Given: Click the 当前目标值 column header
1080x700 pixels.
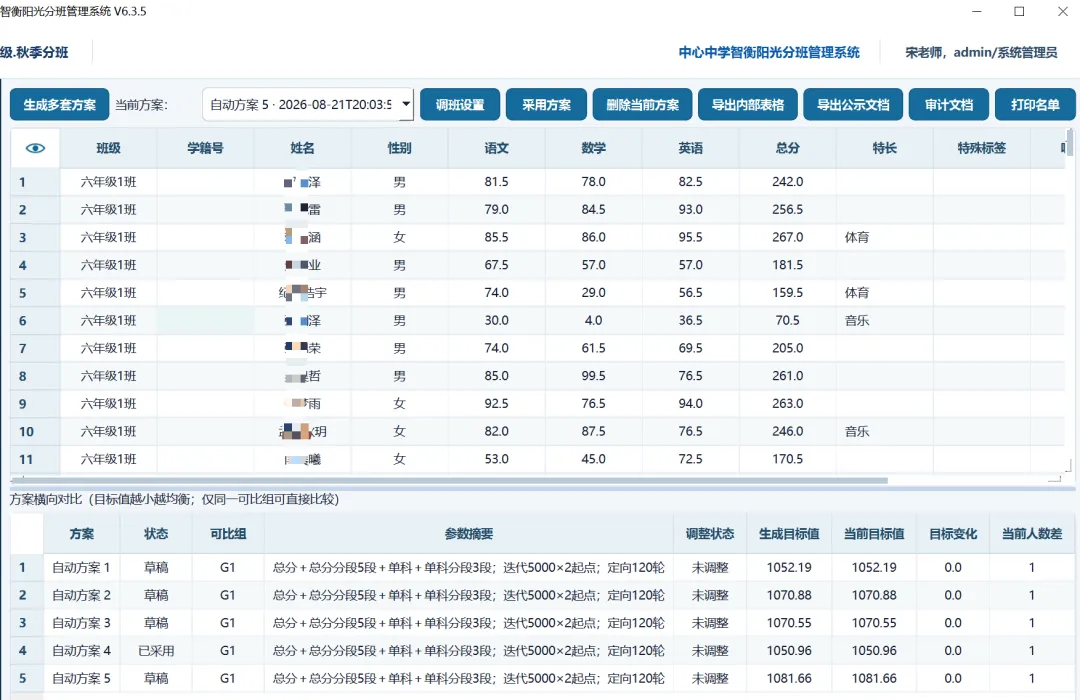Looking at the screenshot, I should point(874,534).
